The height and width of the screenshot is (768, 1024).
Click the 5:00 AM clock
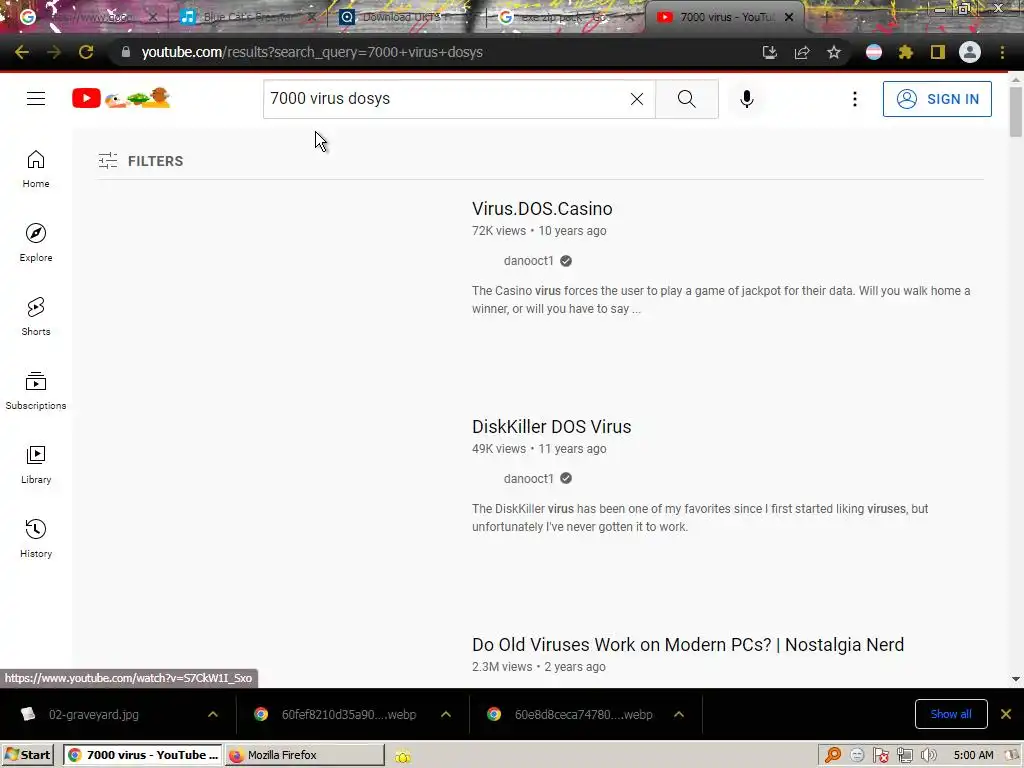tap(973, 756)
